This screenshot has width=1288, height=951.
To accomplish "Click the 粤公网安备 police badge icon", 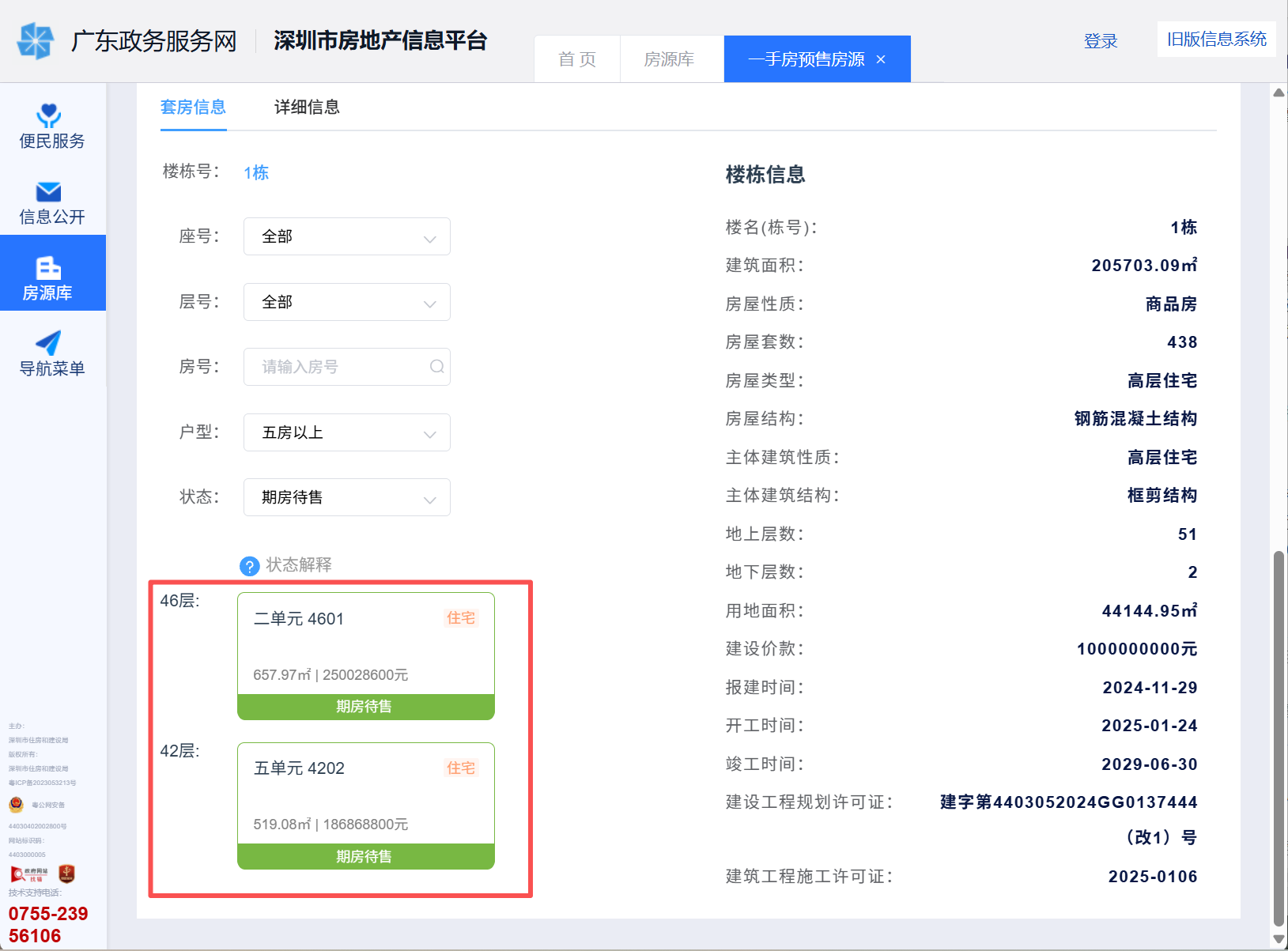I will click(x=17, y=804).
